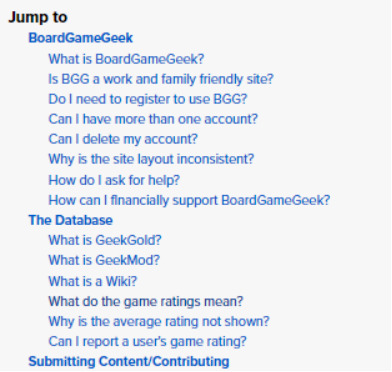Go to 'Do I need to register to use BGG?'
This screenshot has height=372, width=392.
click(x=148, y=99)
